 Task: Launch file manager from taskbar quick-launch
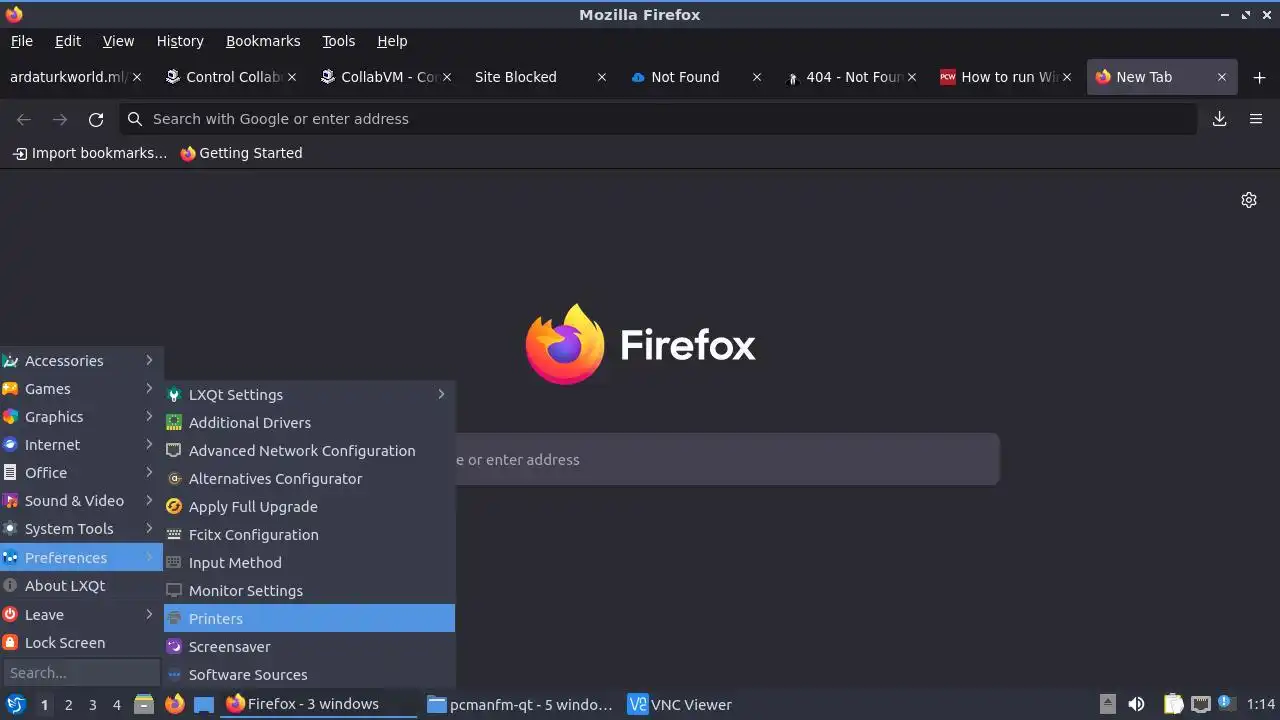(x=144, y=704)
